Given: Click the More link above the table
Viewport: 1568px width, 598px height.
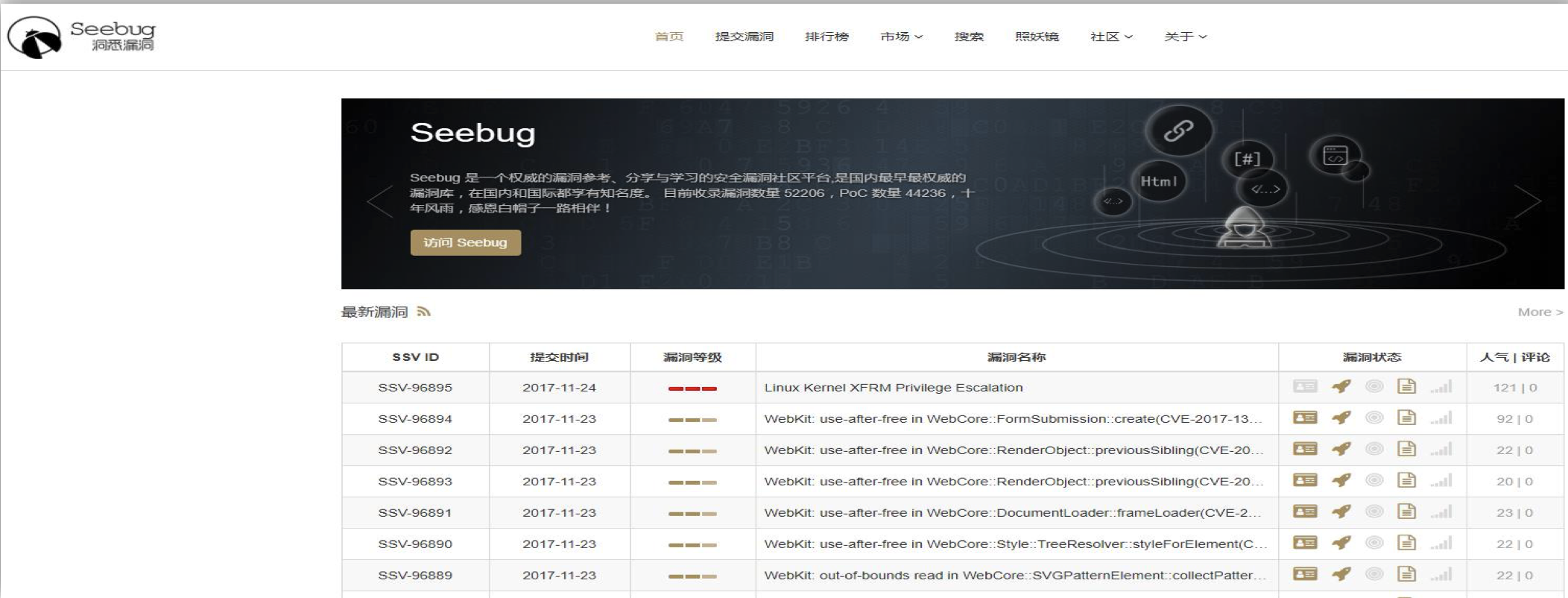Looking at the screenshot, I should point(1540,312).
